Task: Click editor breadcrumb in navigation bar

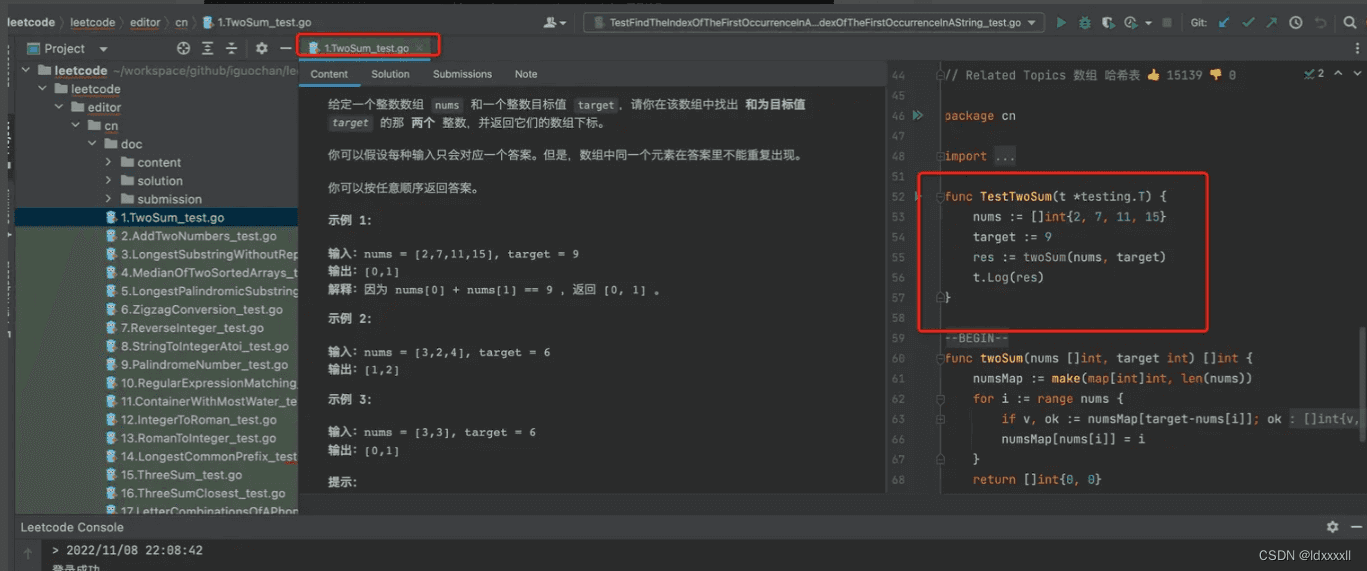Action: pos(145,22)
